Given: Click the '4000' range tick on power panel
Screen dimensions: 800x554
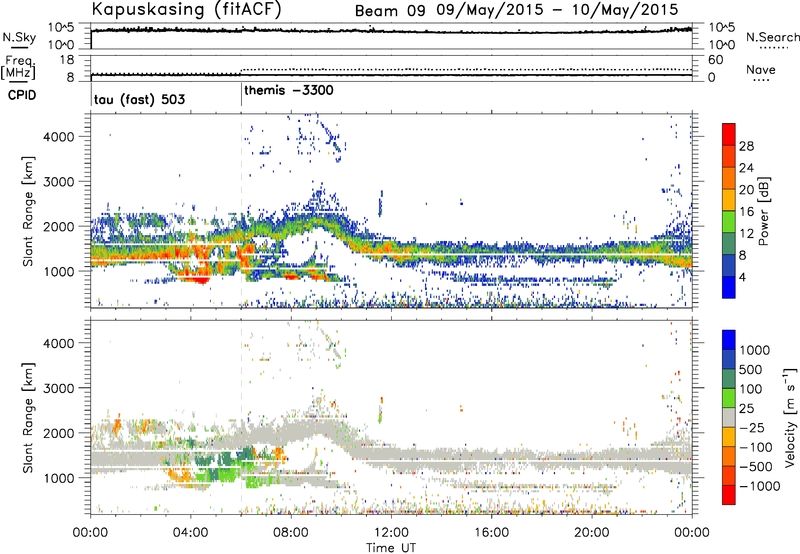Looking at the screenshot, I should coord(58,137).
